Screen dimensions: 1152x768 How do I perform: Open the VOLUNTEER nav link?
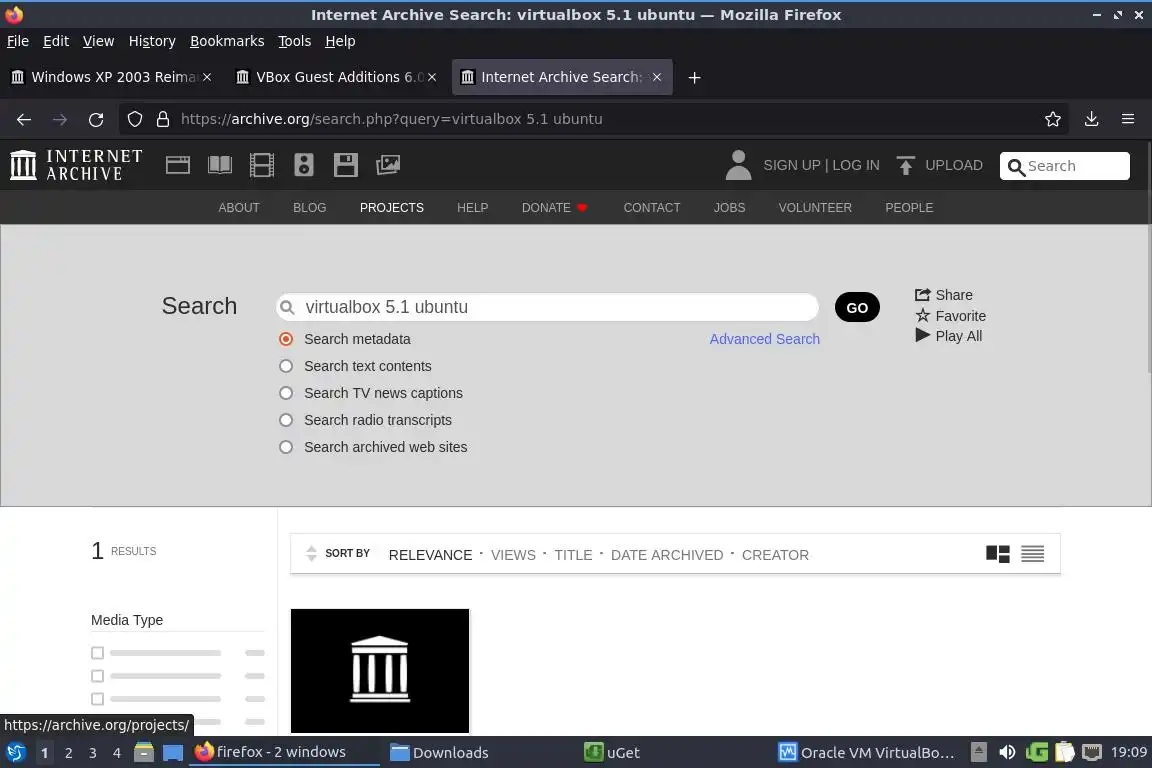[x=815, y=208]
